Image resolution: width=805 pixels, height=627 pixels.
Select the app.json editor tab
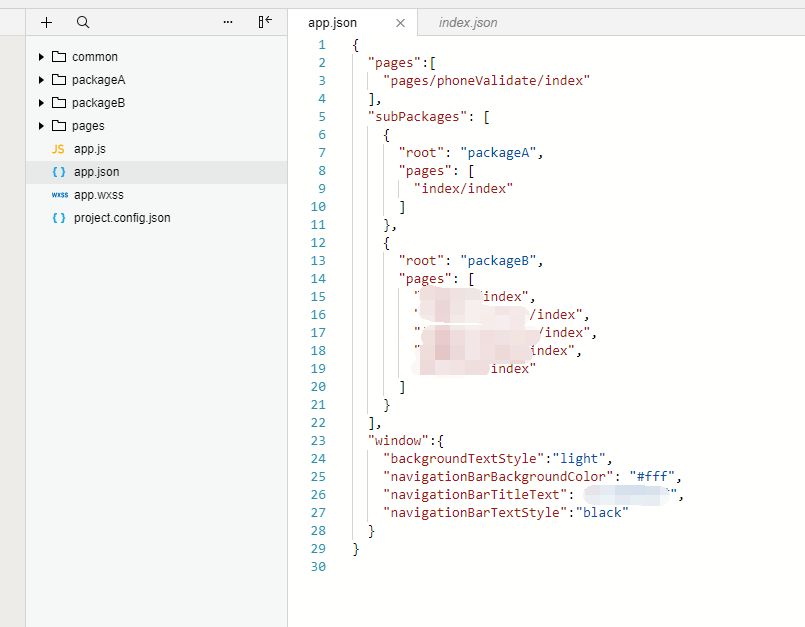pyautogui.click(x=332, y=23)
